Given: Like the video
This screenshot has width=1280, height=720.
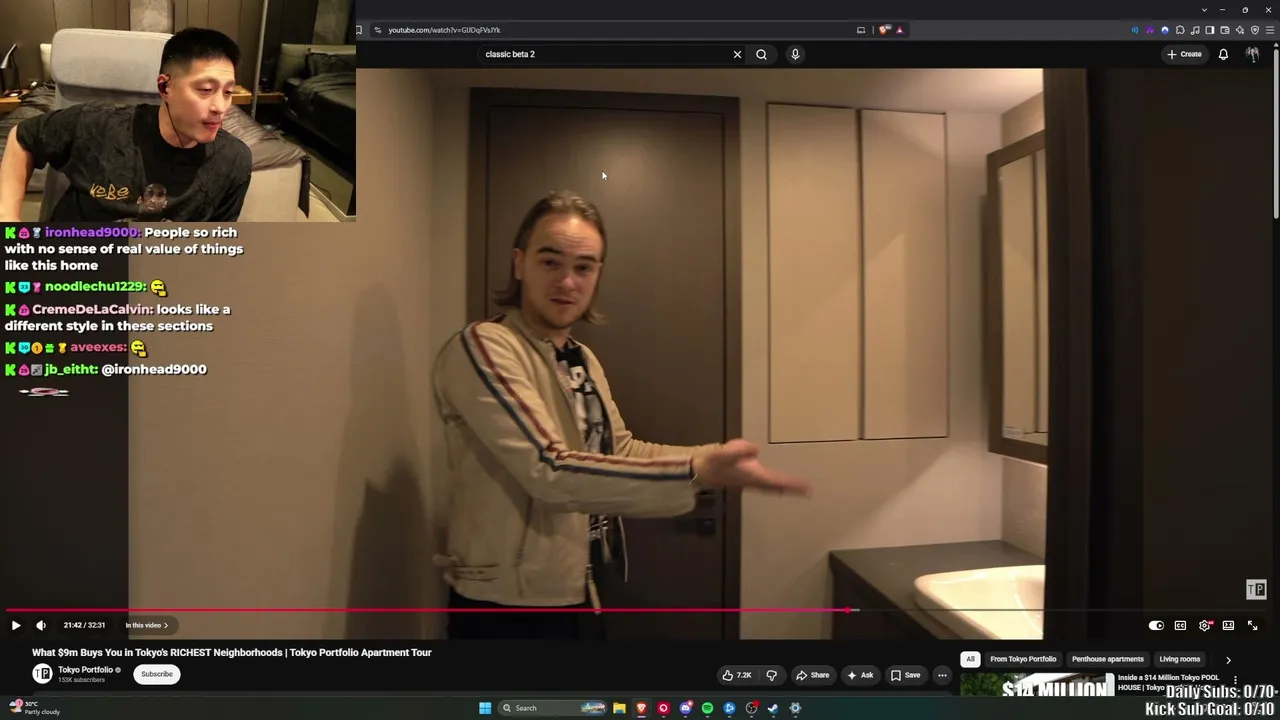Looking at the screenshot, I should pyautogui.click(x=737, y=675).
